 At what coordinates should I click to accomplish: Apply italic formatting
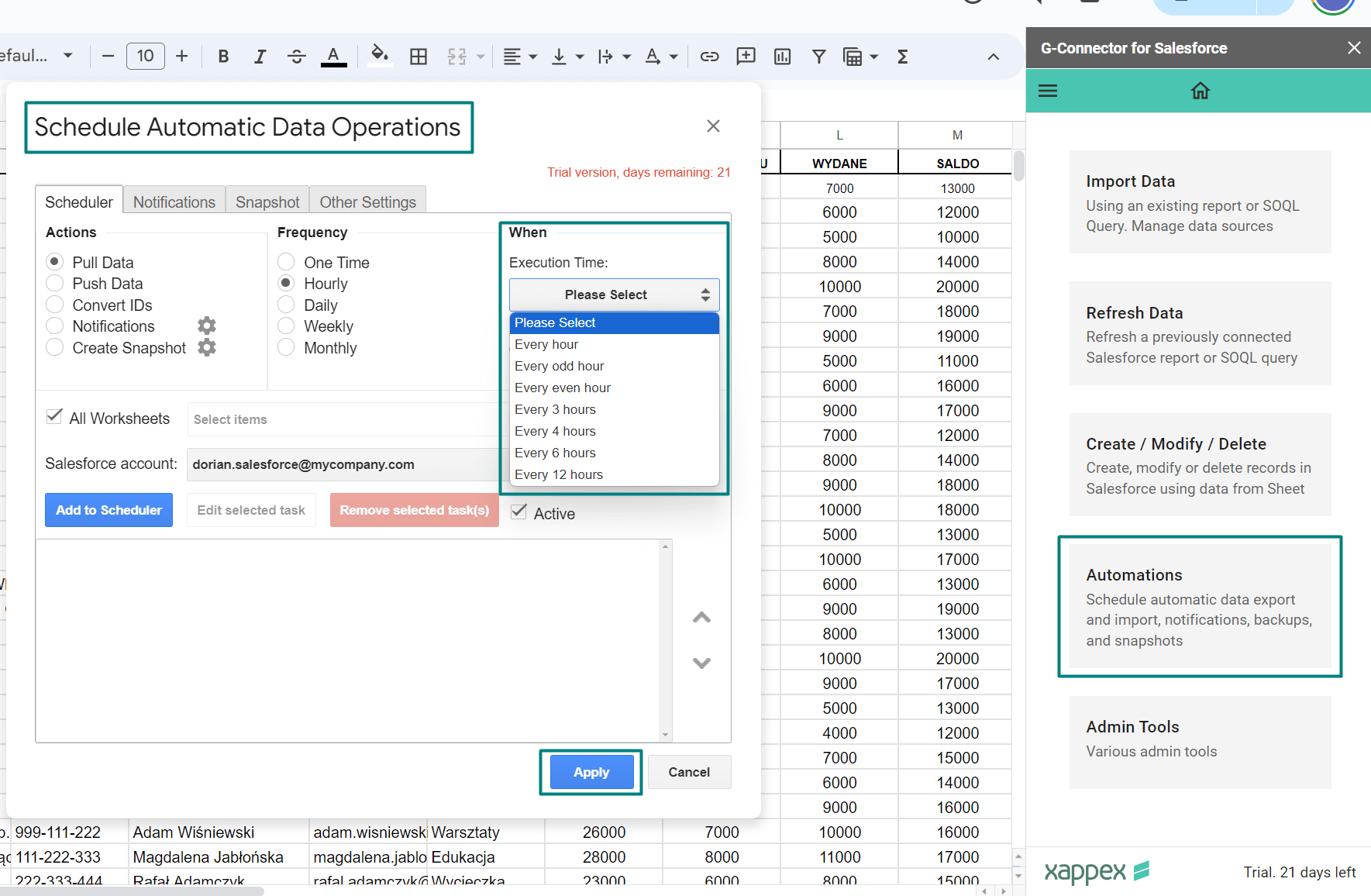pyautogui.click(x=260, y=56)
